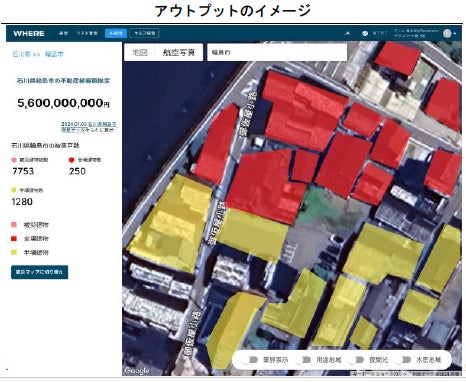
Task: Click the pink 被災建物総数 count icon
Action: pyautogui.click(x=14, y=160)
